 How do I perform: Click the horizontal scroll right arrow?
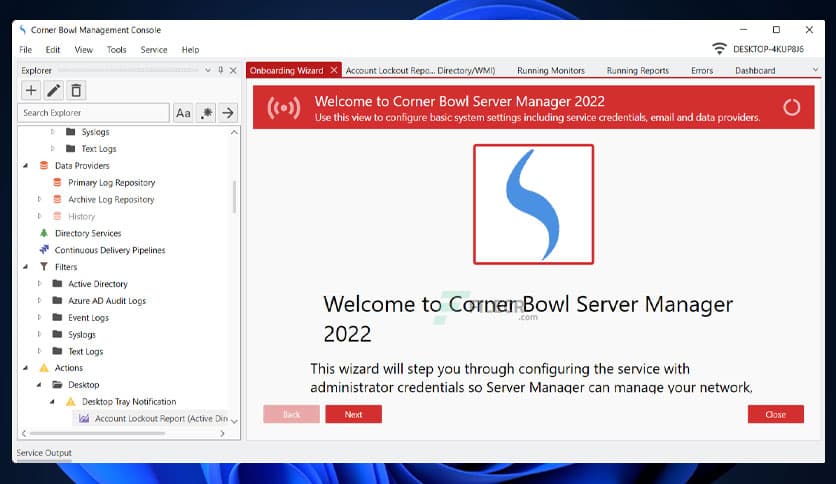[222, 433]
